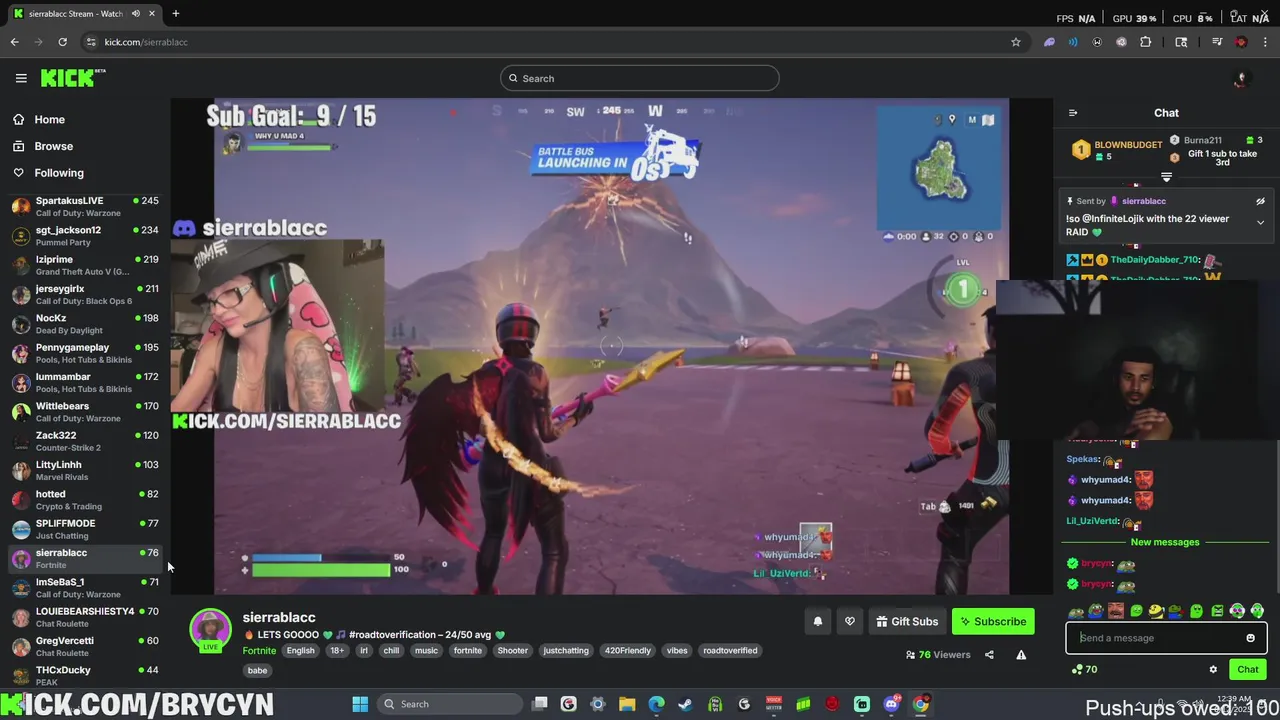Mute the sierrablacc Stream browser tab
This screenshot has height=720, width=1280.
[135, 14]
